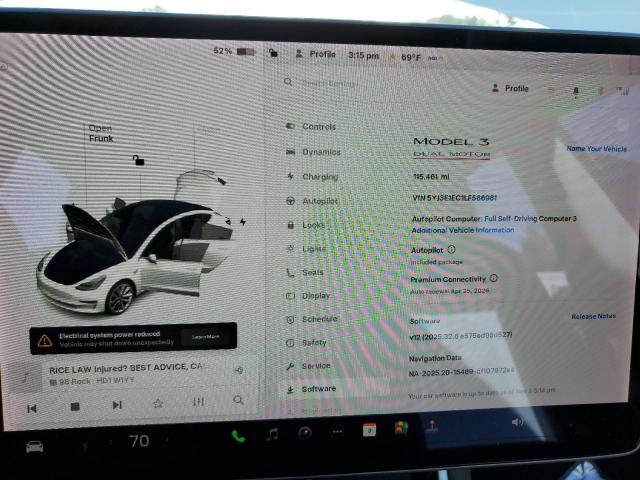Tap Profile in the top status bar

[x=315, y=54]
